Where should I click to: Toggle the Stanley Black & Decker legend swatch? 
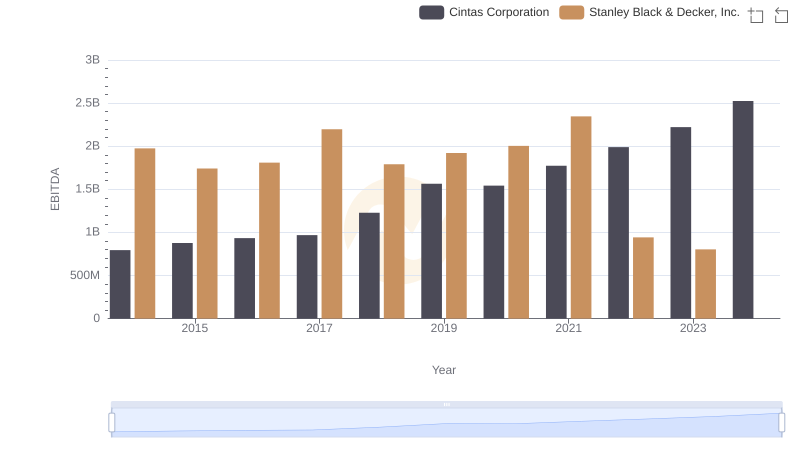click(571, 12)
